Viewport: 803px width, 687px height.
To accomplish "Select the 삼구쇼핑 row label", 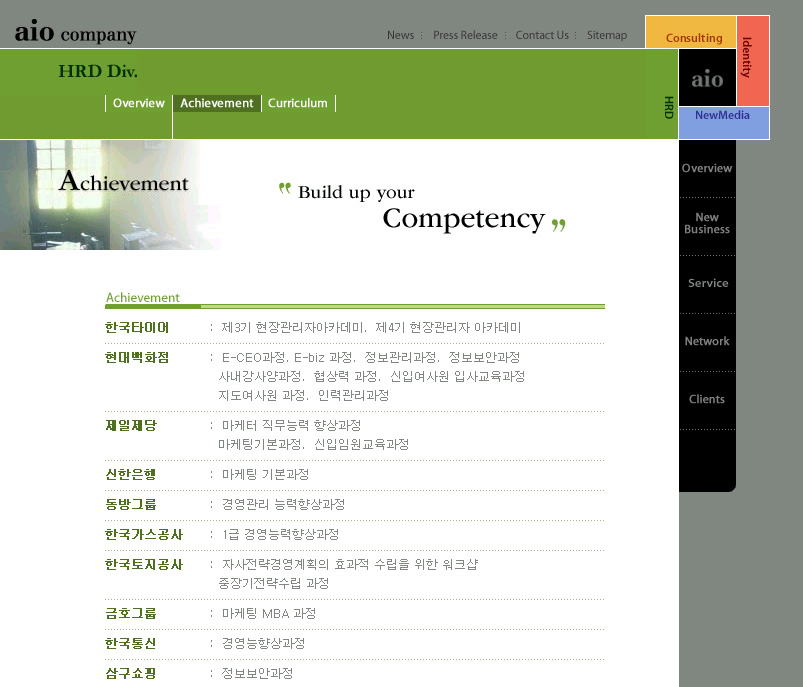I will pyautogui.click(x=131, y=673).
